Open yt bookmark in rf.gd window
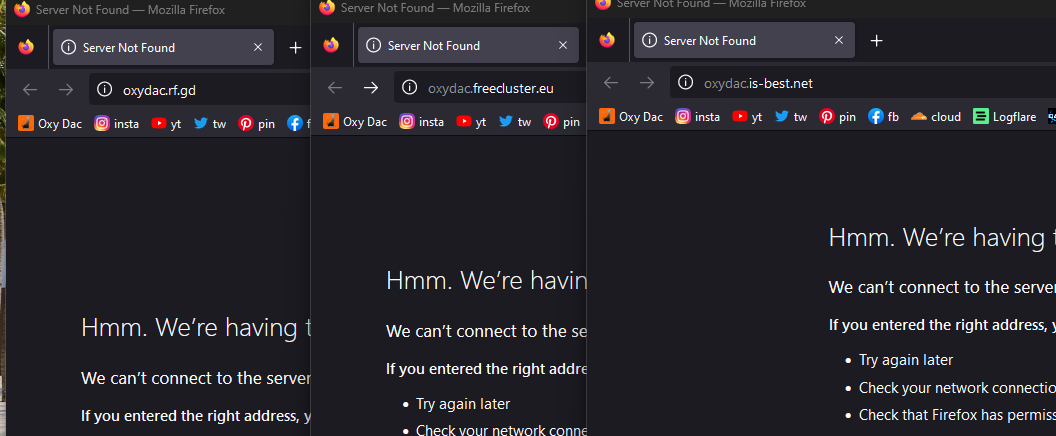This screenshot has width=1056, height=436. (x=166, y=124)
